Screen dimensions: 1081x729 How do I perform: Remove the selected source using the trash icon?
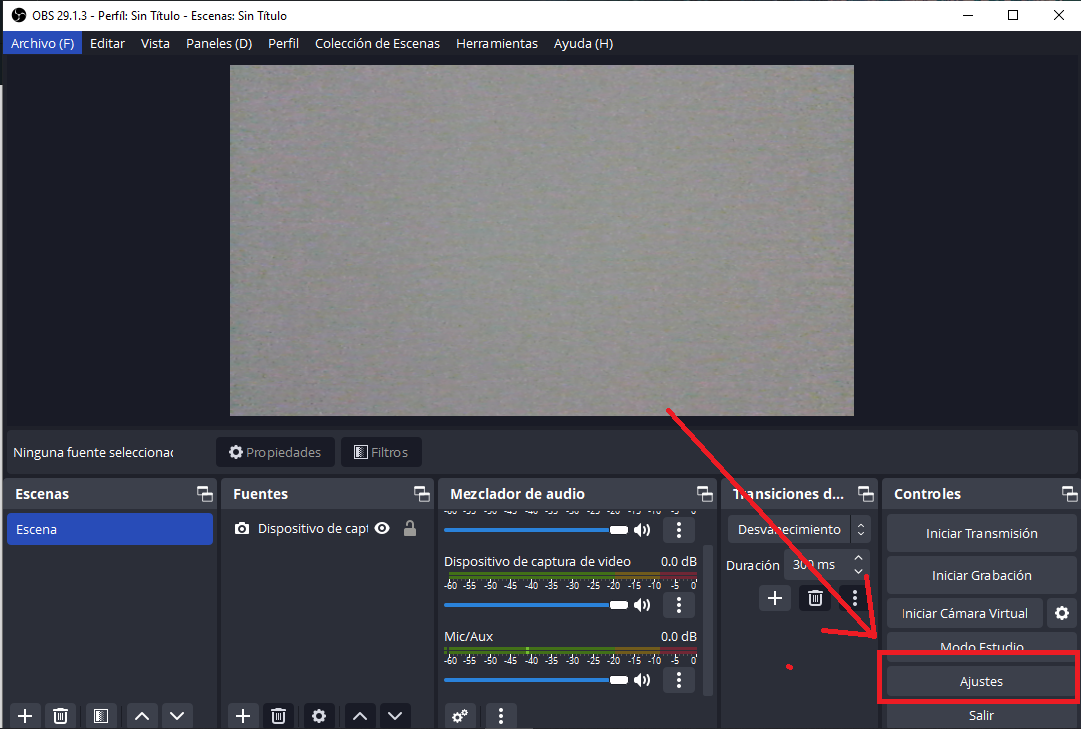pyautogui.click(x=278, y=715)
